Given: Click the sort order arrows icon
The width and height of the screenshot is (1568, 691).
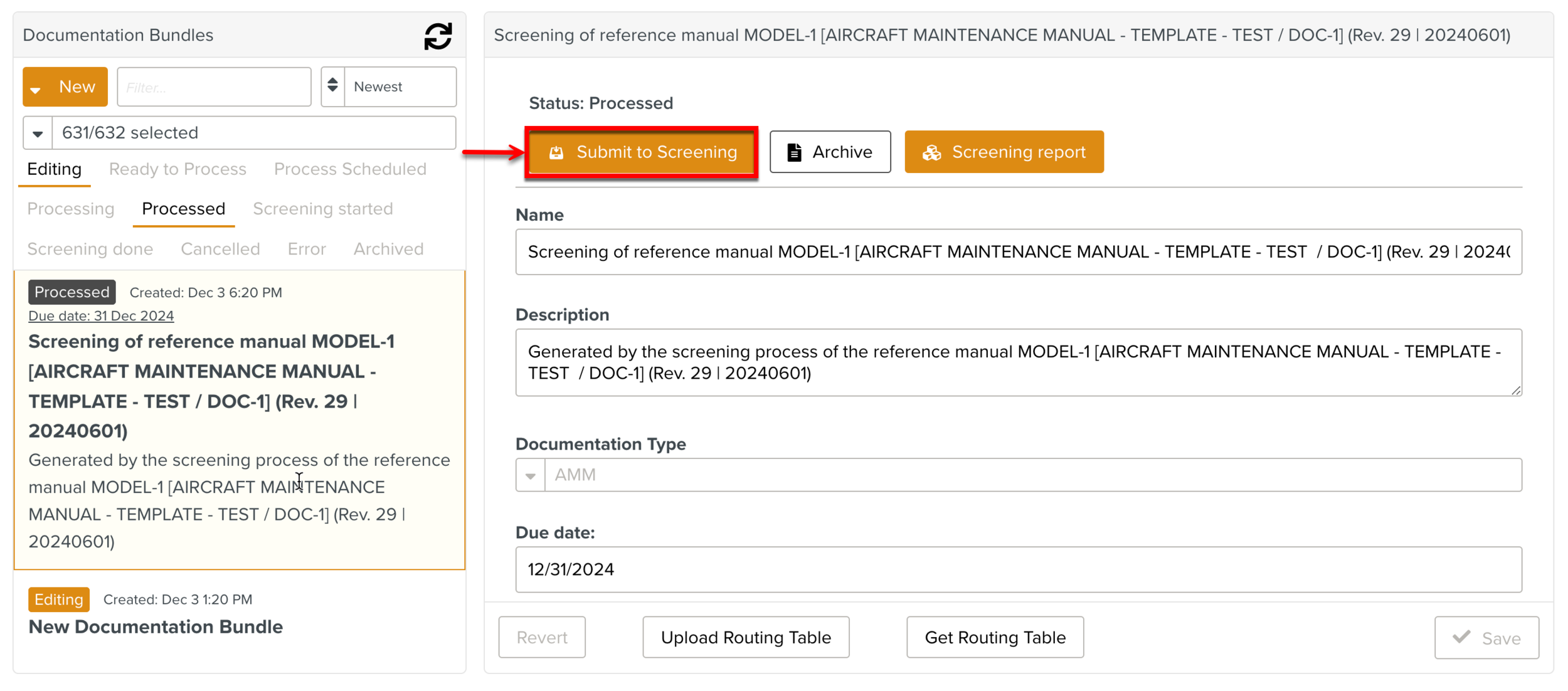Looking at the screenshot, I should click(333, 86).
